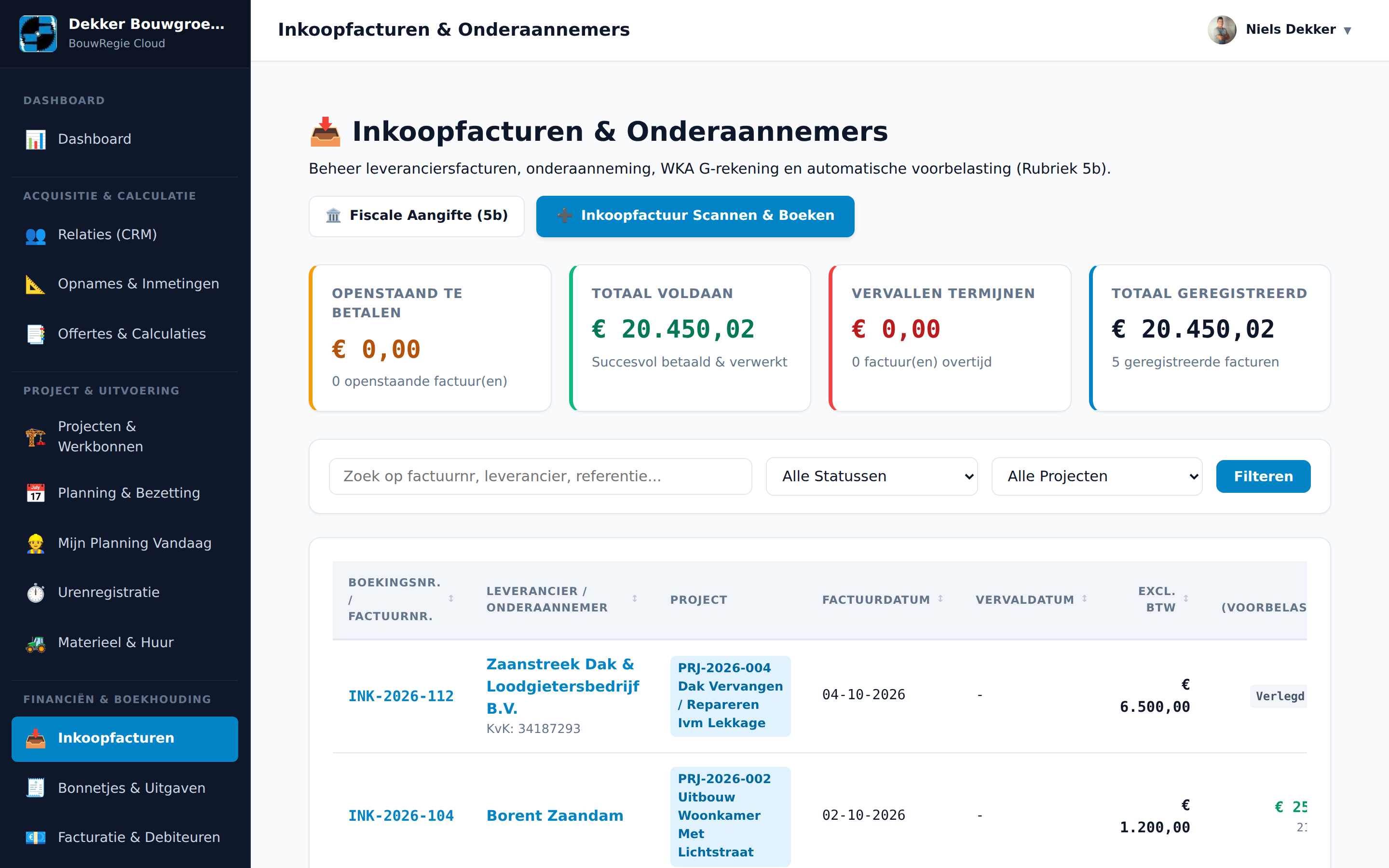The width and height of the screenshot is (1389, 868).
Task: Click the Dashboard chart icon in sidebar
Action: click(x=36, y=139)
